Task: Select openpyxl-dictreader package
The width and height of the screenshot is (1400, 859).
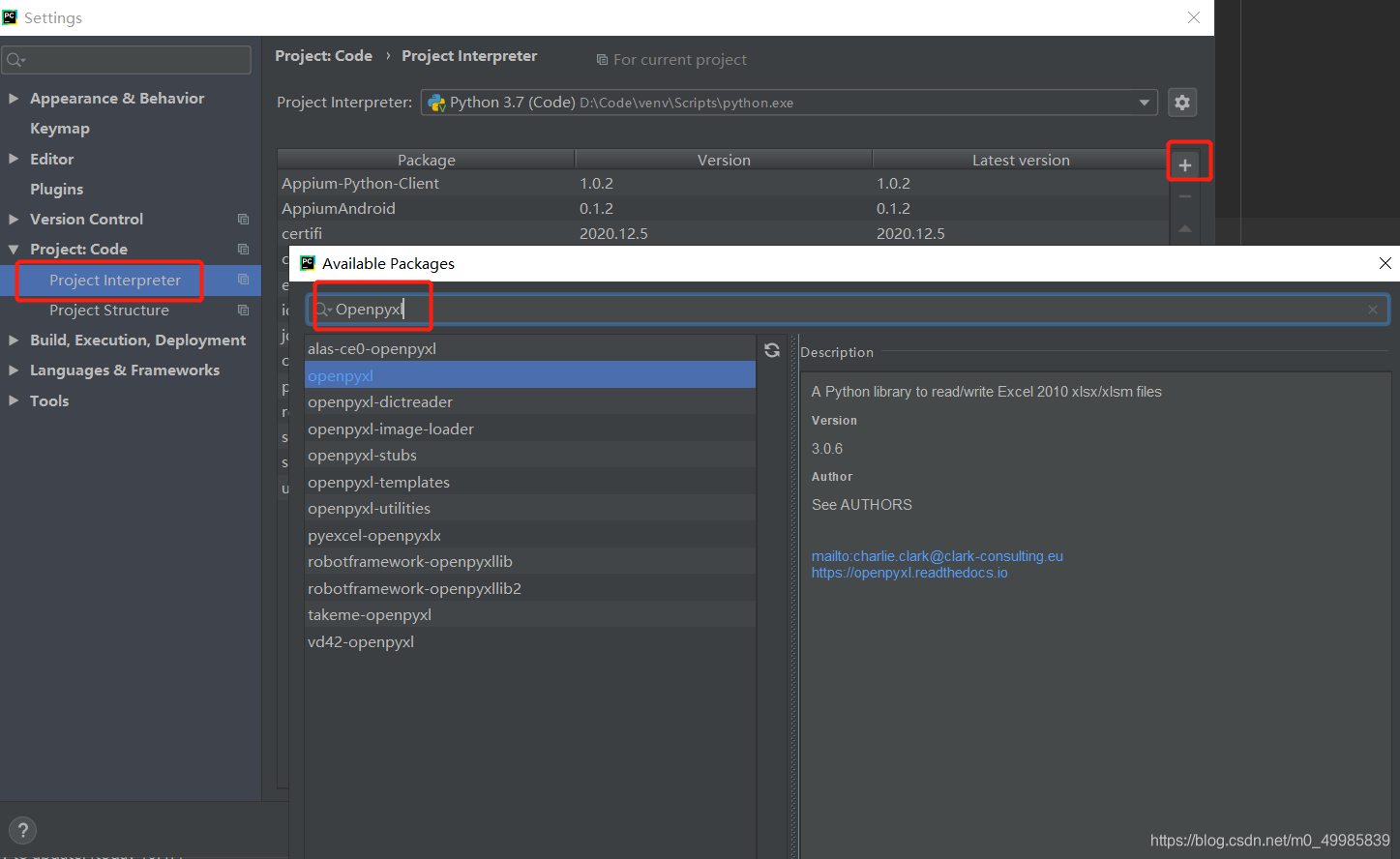Action: pyautogui.click(x=530, y=402)
